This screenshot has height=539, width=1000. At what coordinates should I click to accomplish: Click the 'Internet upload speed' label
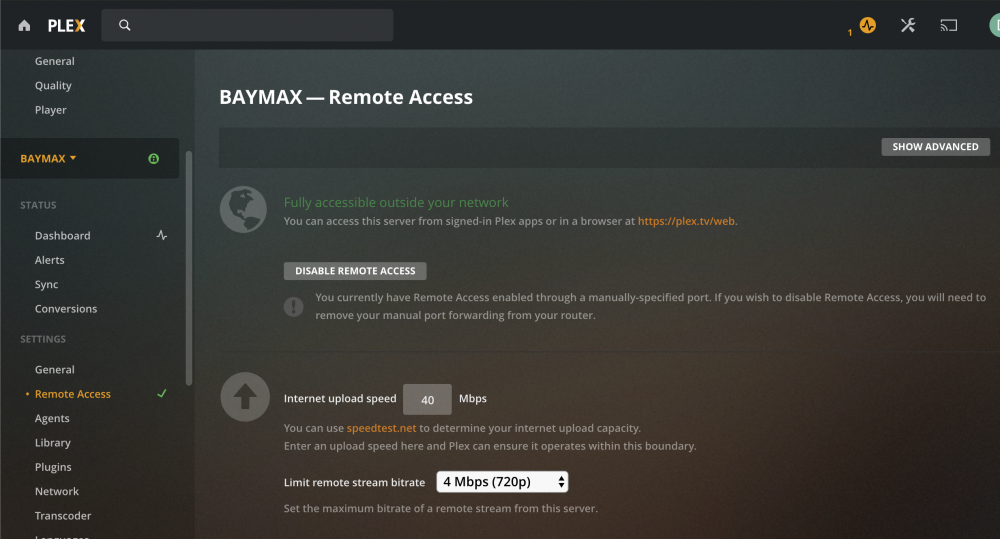[x=340, y=399]
